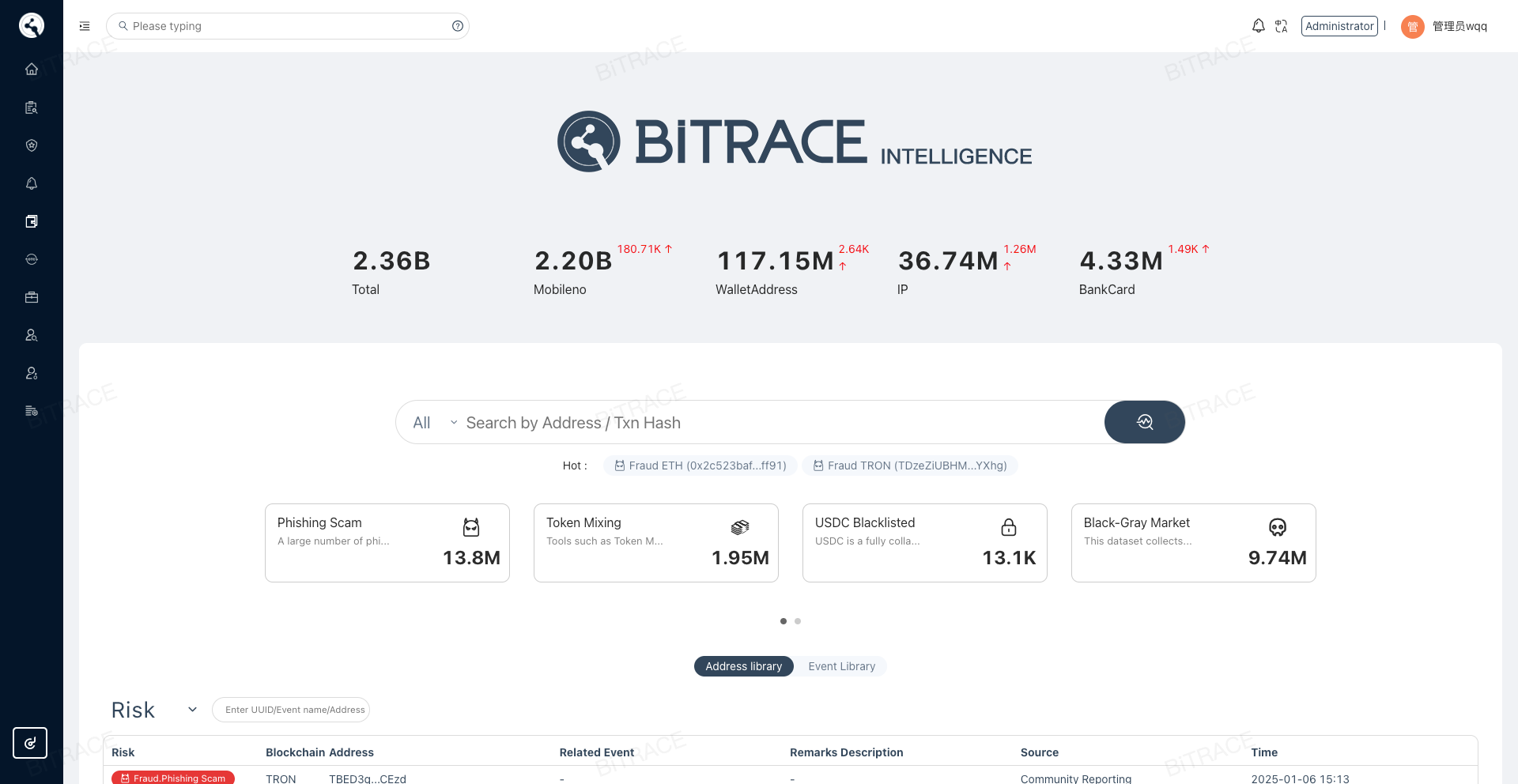Click the Community Reporting source cell

pos(1076,778)
